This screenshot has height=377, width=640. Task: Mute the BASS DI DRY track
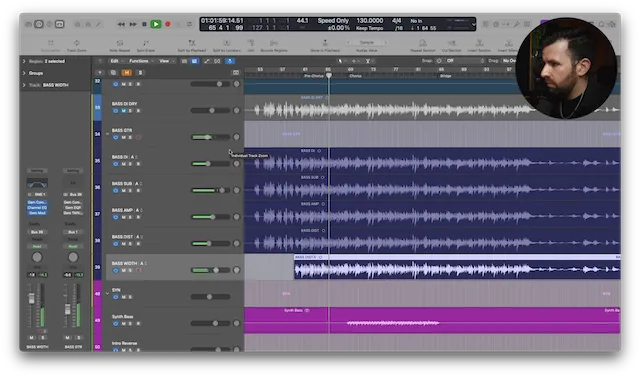(x=123, y=111)
